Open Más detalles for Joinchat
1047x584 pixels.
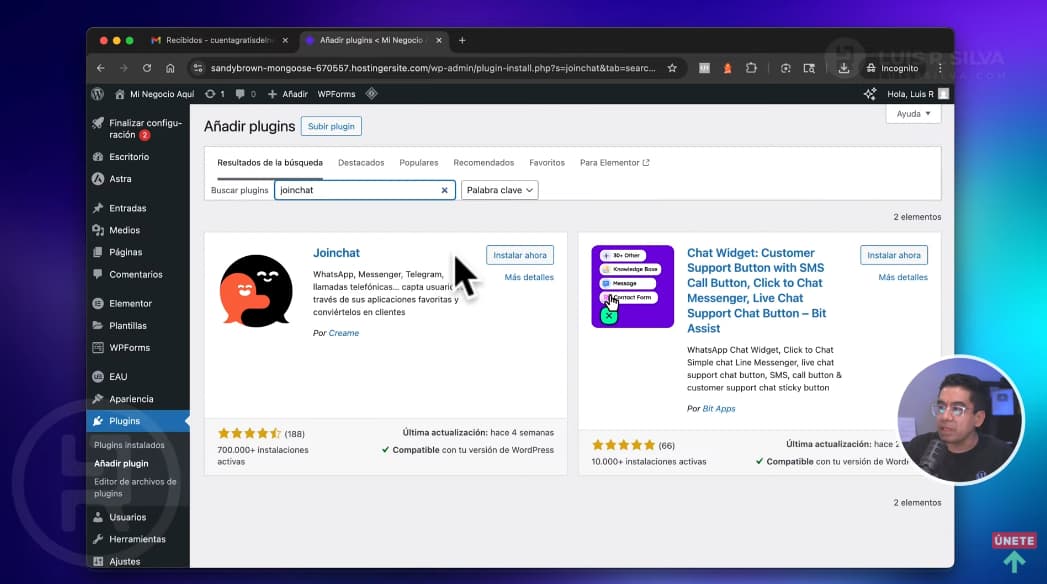[529, 277]
